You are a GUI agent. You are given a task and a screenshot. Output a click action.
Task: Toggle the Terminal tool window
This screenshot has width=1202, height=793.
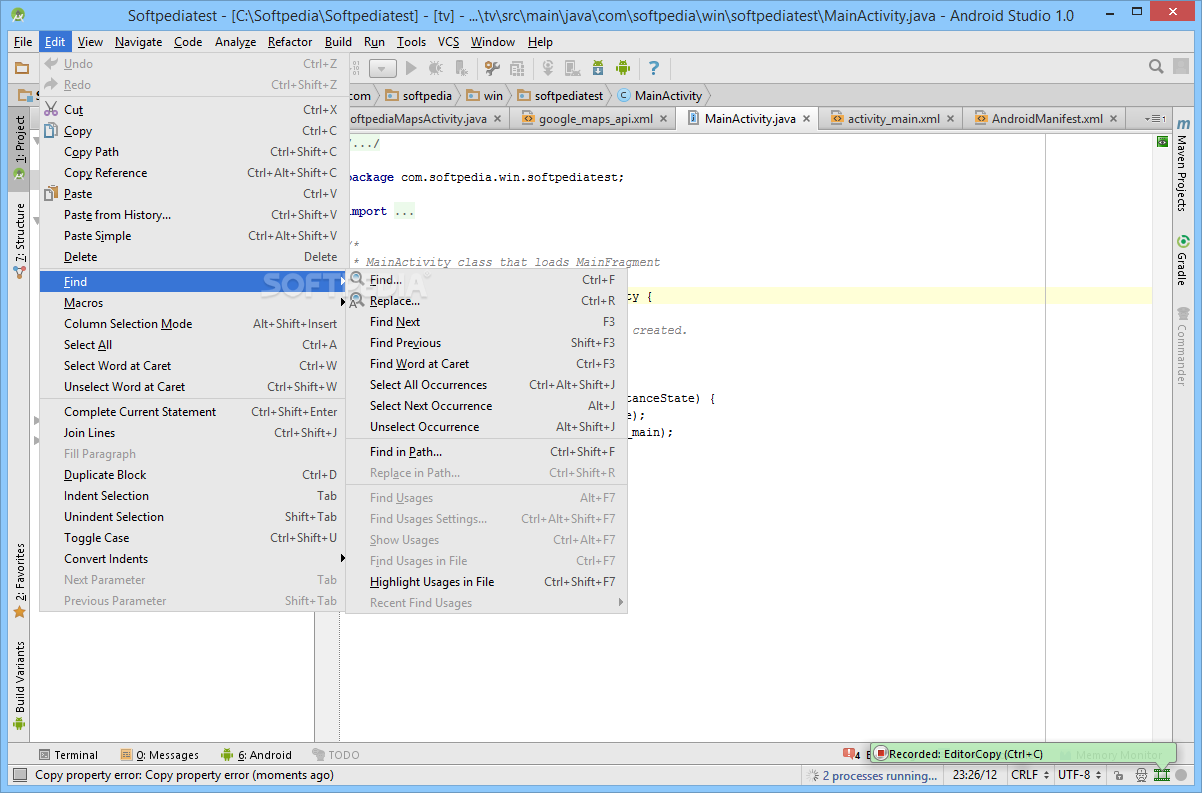[68, 755]
